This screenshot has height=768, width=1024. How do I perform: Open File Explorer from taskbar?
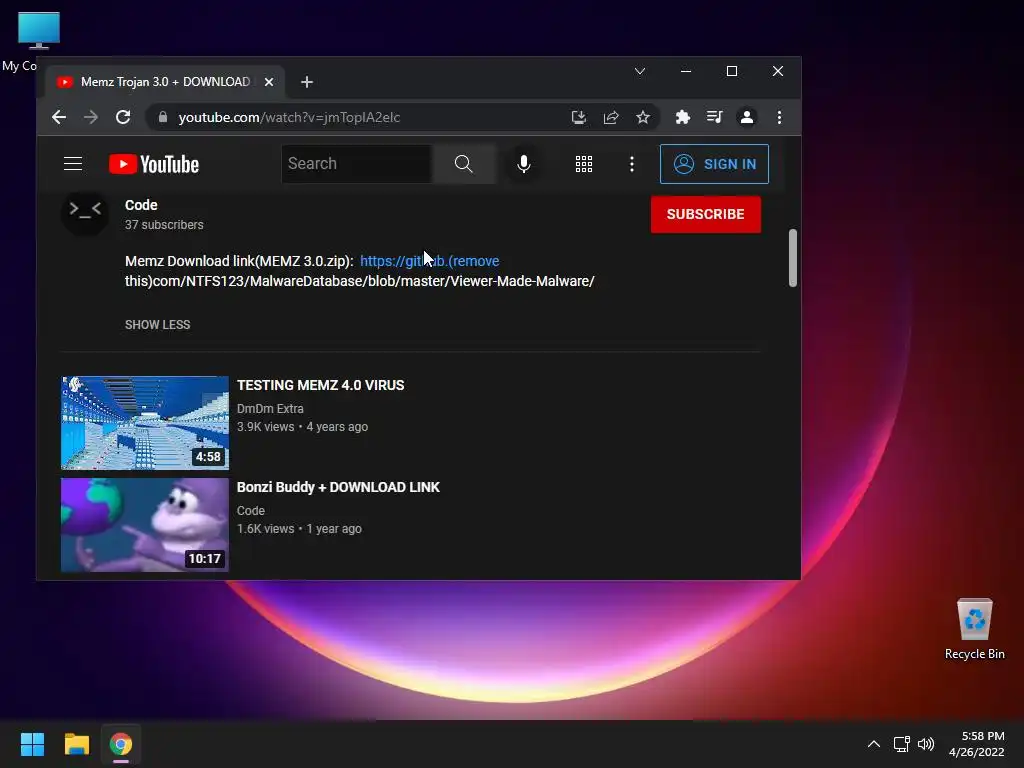[76, 744]
